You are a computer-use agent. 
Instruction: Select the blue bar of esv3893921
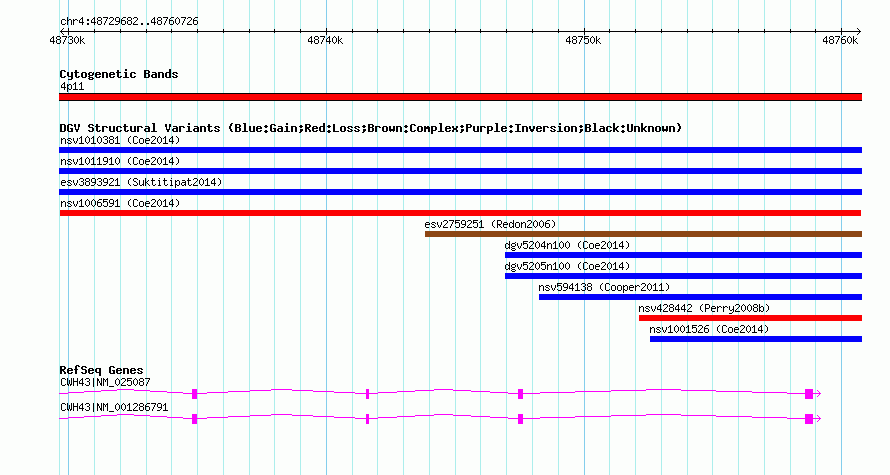tap(460, 192)
